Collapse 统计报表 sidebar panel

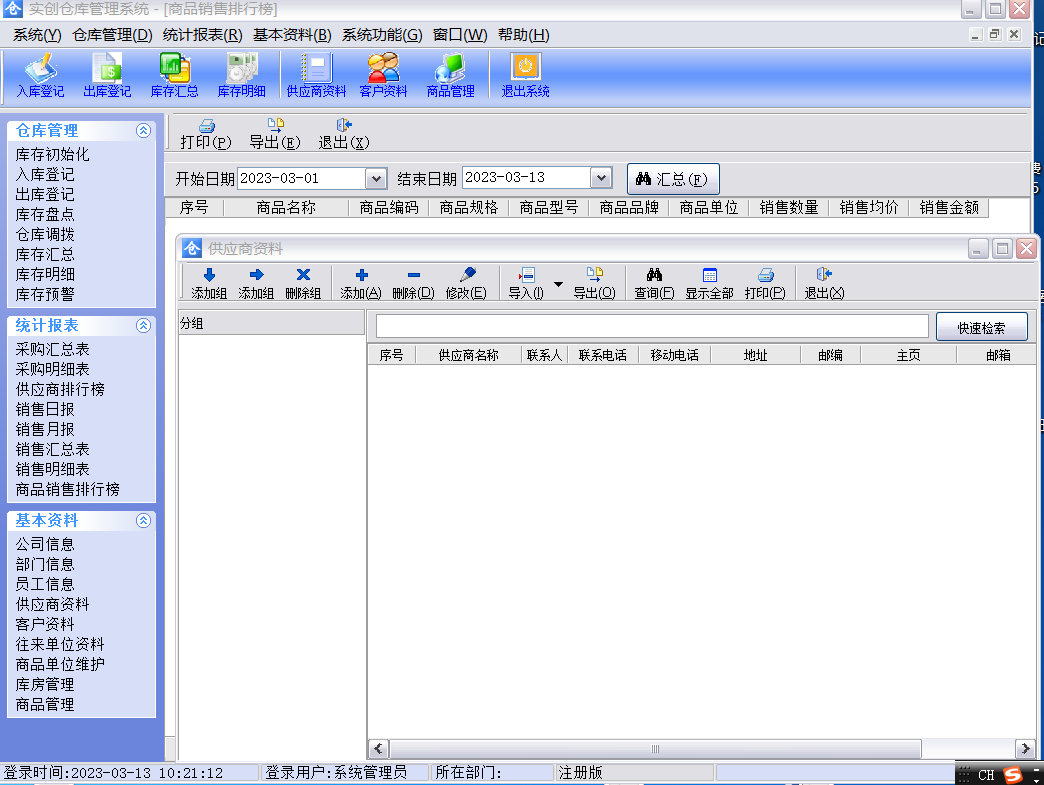[x=143, y=326]
